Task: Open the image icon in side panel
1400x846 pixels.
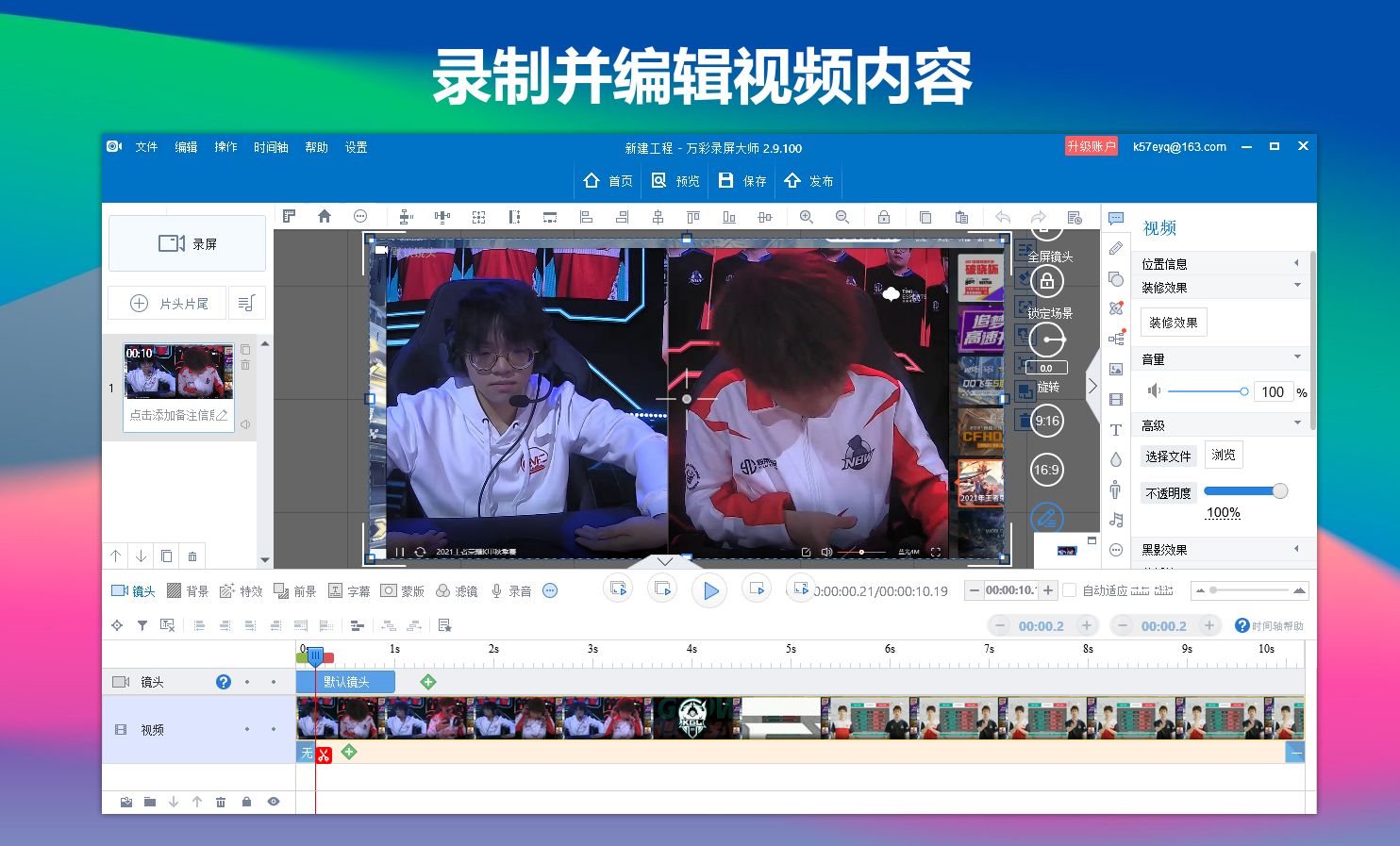Action: pos(1116,369)
